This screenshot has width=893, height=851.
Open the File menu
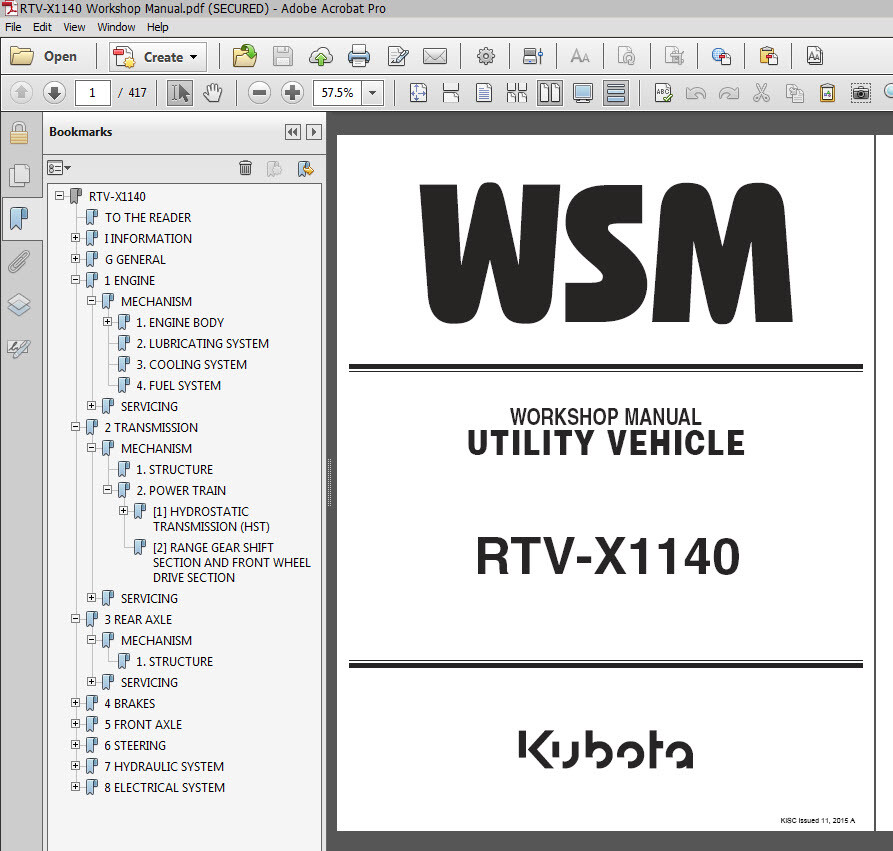point(13,27)
